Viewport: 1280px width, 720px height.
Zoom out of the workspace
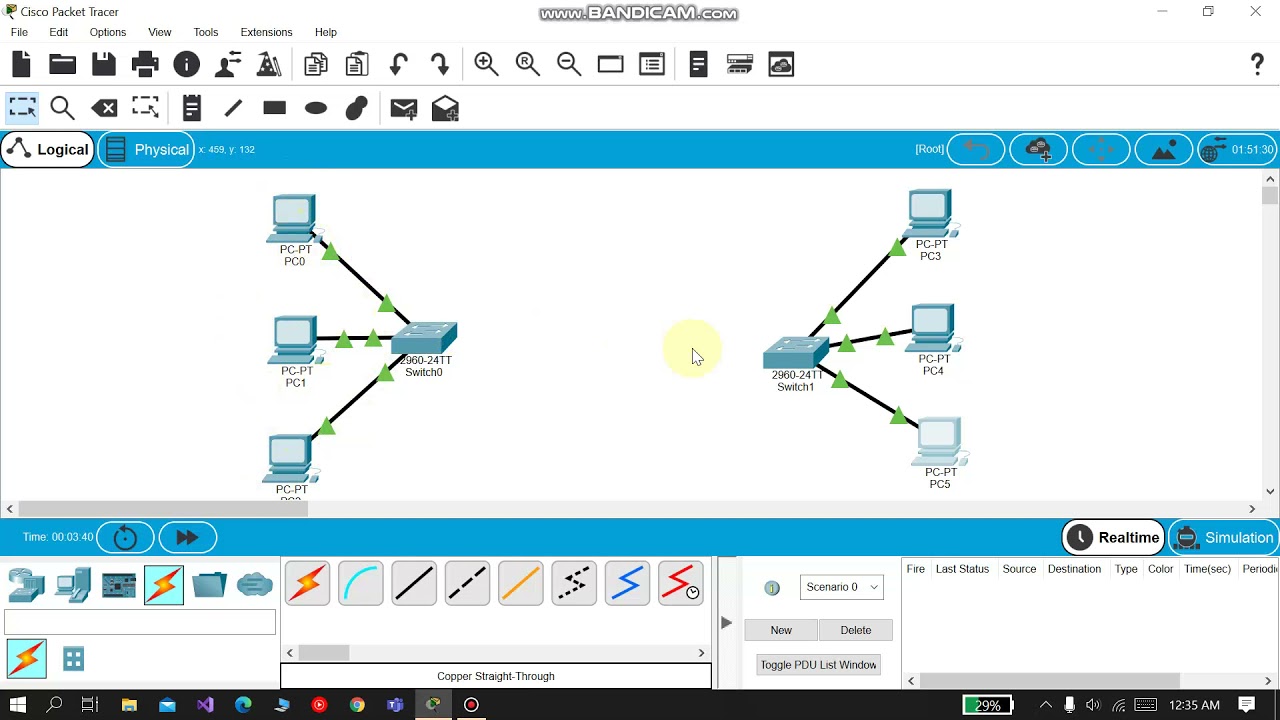pyautogui.click(x=569, y=64)
